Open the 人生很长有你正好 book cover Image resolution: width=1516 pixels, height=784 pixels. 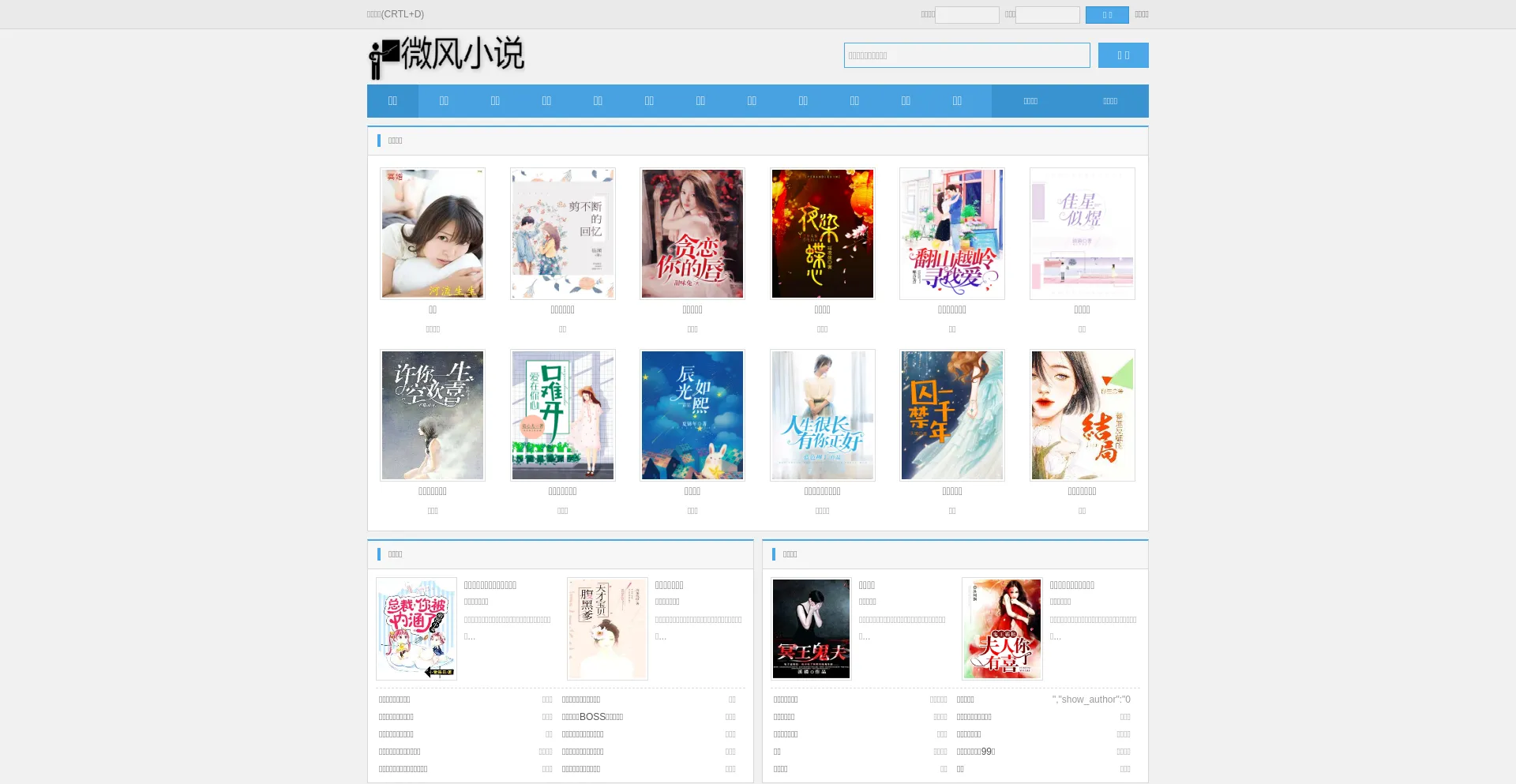823,415
